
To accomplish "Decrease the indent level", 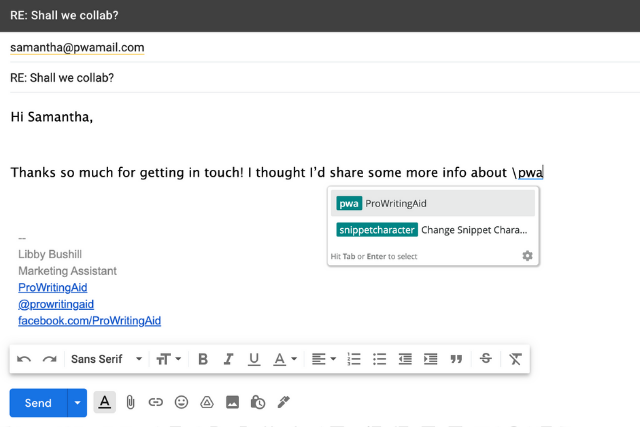I will 405,359.
